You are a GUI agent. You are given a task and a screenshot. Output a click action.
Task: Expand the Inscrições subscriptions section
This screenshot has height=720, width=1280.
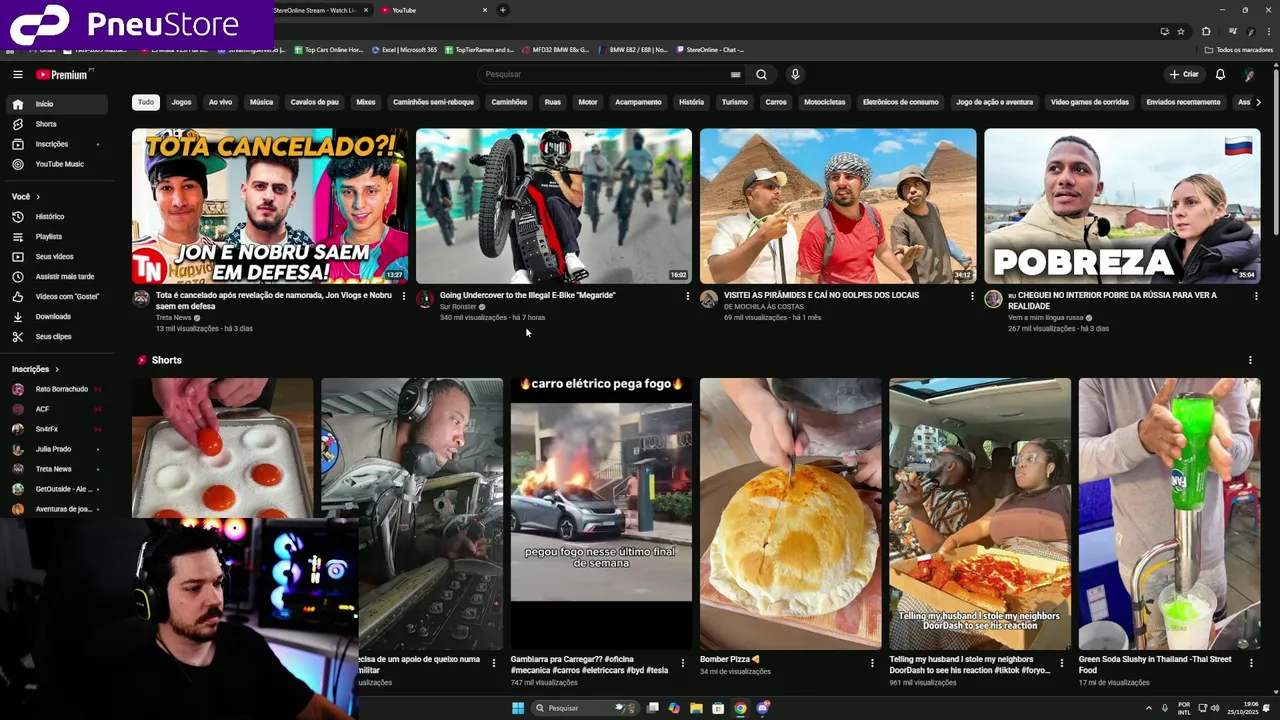pyautogui.click(x=36, y=369)
